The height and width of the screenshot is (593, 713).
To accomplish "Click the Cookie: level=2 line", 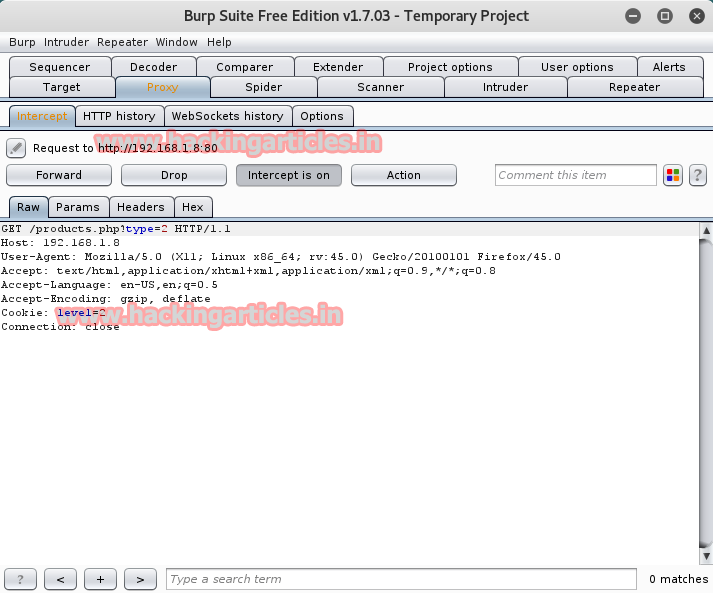I will pyautogui.click(x=53, y=313).
